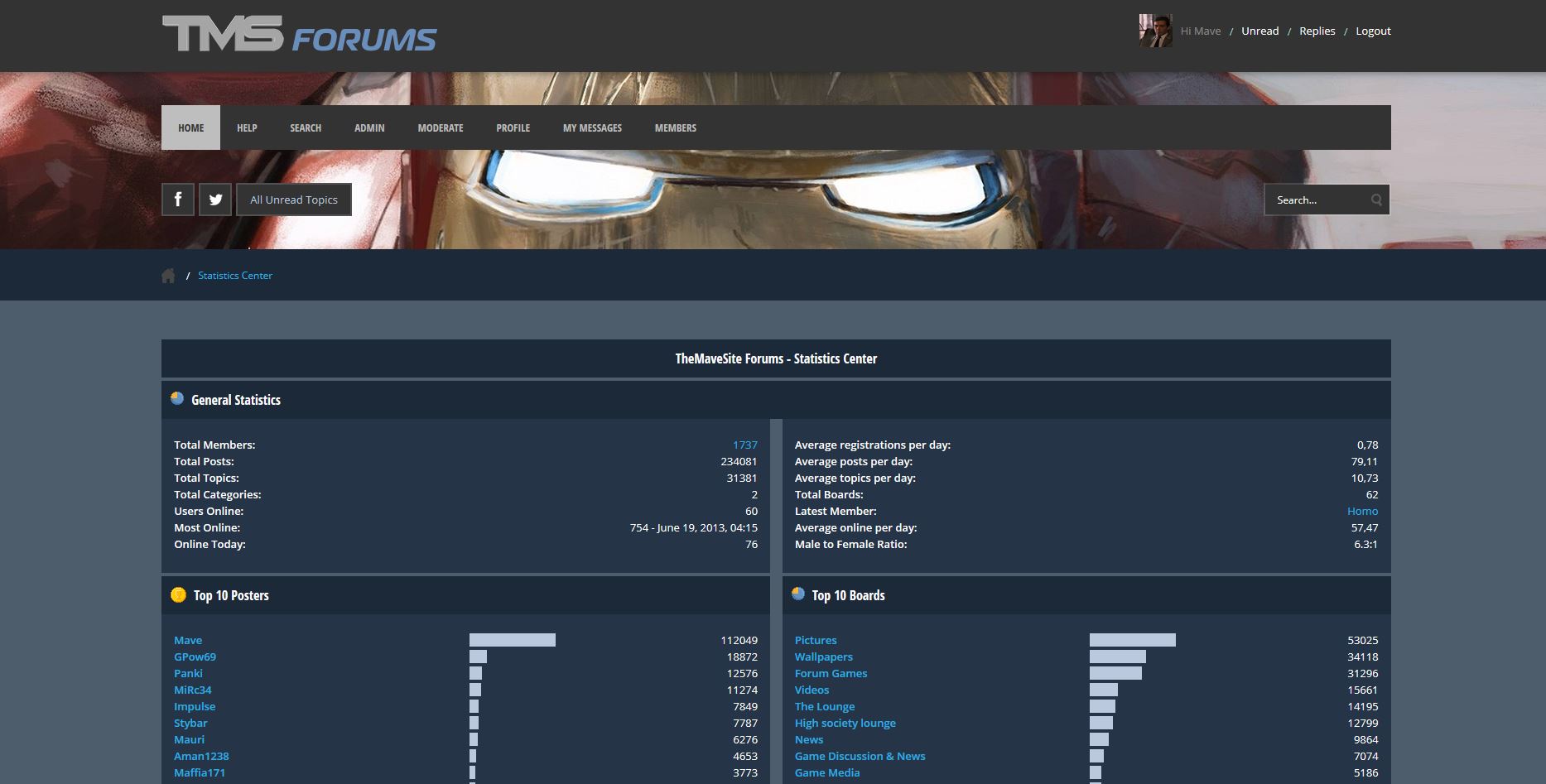Open the Admin menu item
1546x784 pixels.
pos(369,127)
